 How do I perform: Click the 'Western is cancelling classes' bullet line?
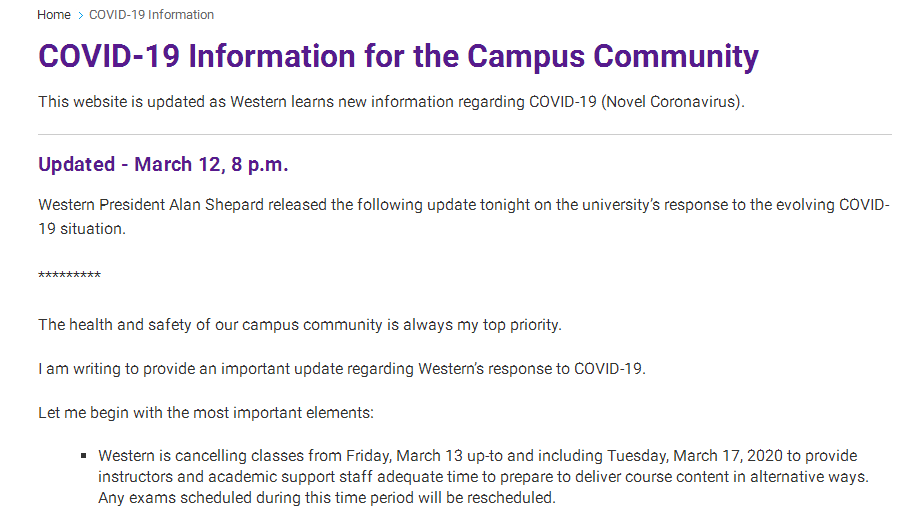[x=478, y=456]
